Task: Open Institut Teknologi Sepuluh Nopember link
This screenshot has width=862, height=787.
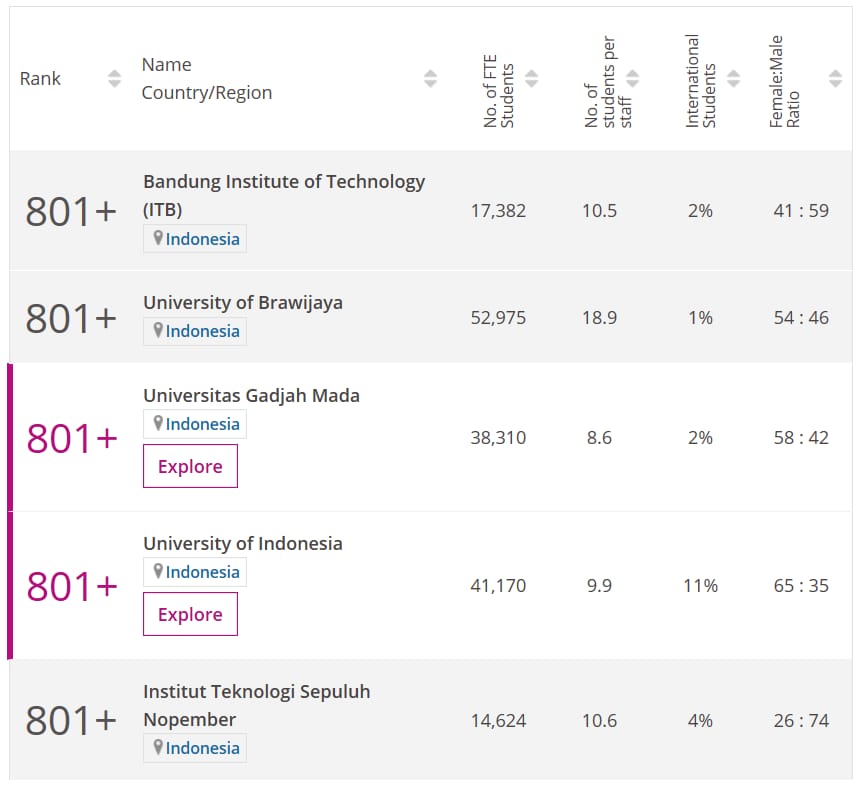Action: 256,692
